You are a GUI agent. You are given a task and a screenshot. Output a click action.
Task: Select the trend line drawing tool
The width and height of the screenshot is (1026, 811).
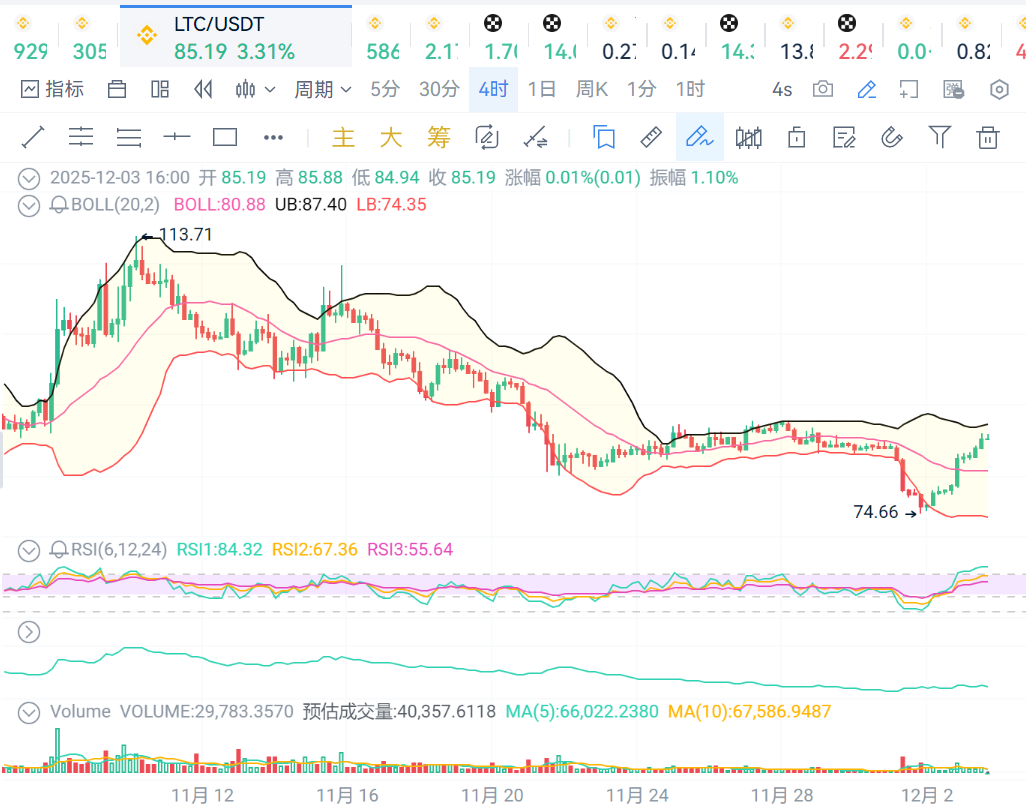[x=33, y=137]
